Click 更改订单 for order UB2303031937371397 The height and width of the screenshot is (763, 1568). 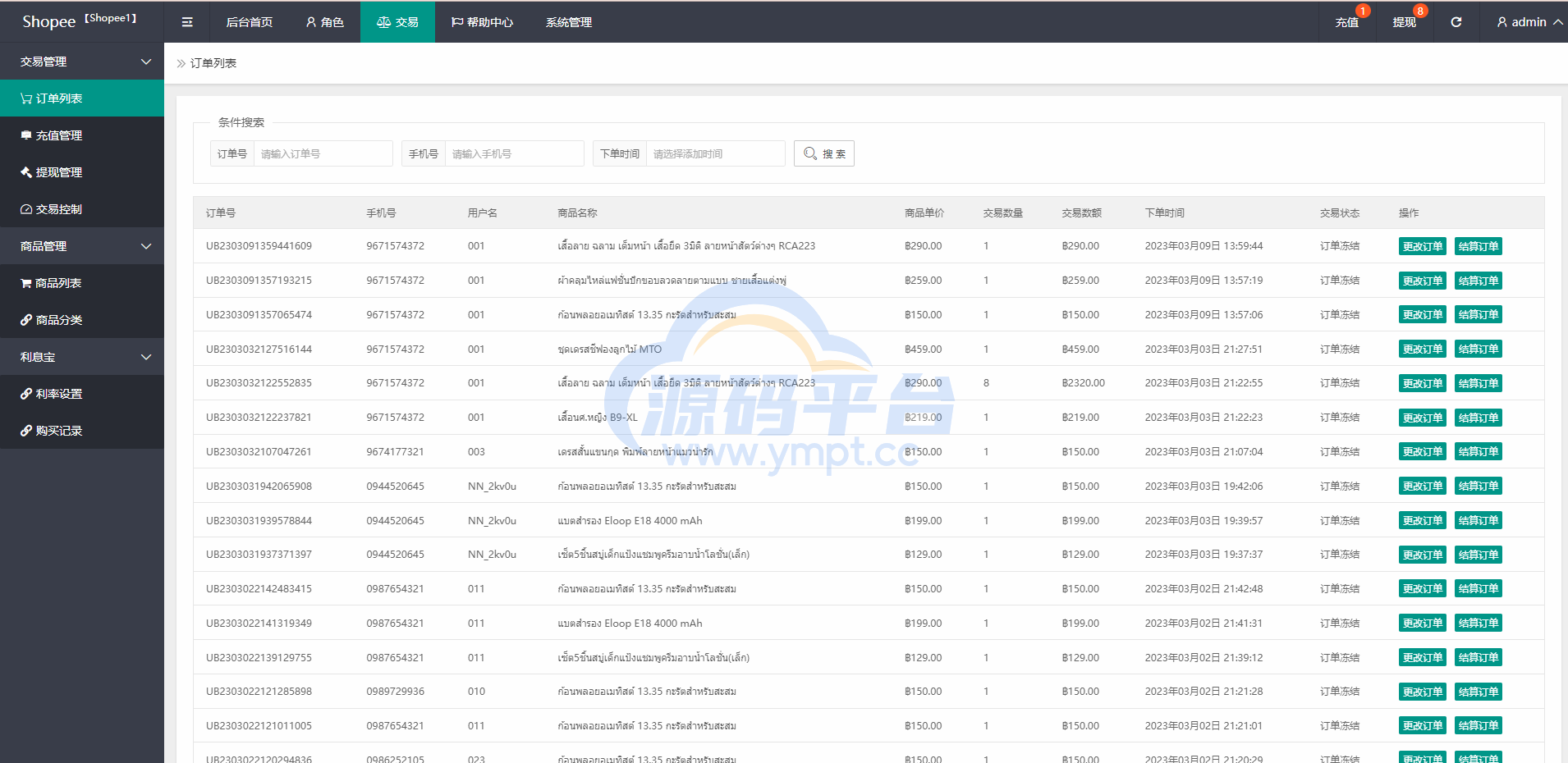(x=1422, y=555)
